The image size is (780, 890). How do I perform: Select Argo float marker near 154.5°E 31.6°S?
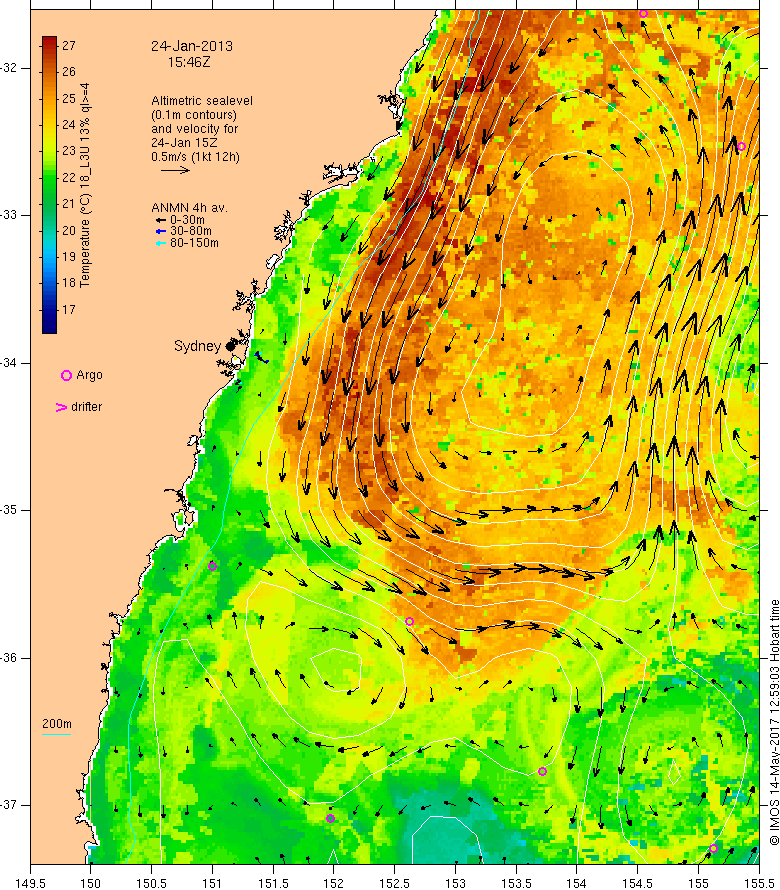[643, 14]
